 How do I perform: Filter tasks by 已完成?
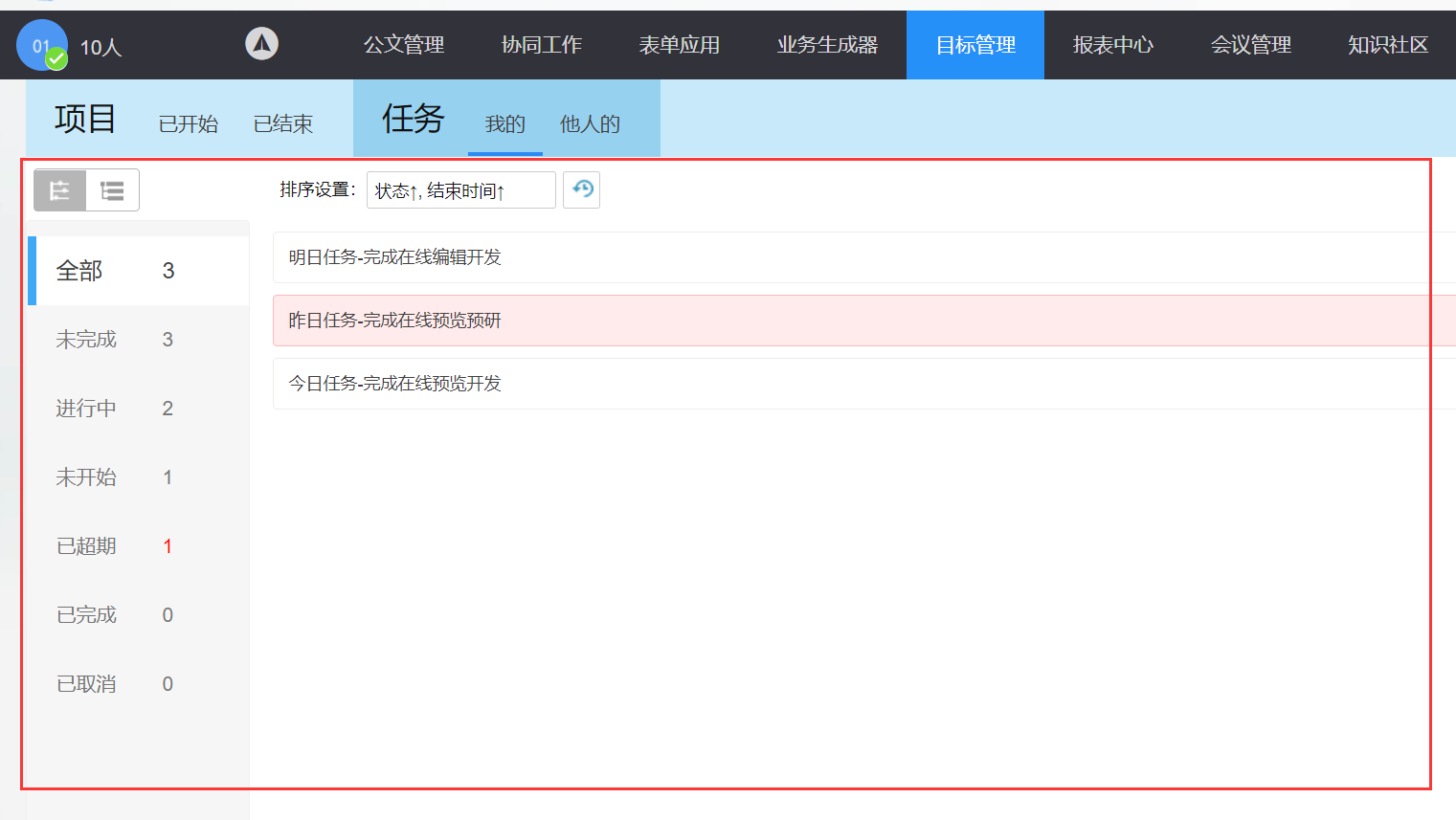point(139,615)
